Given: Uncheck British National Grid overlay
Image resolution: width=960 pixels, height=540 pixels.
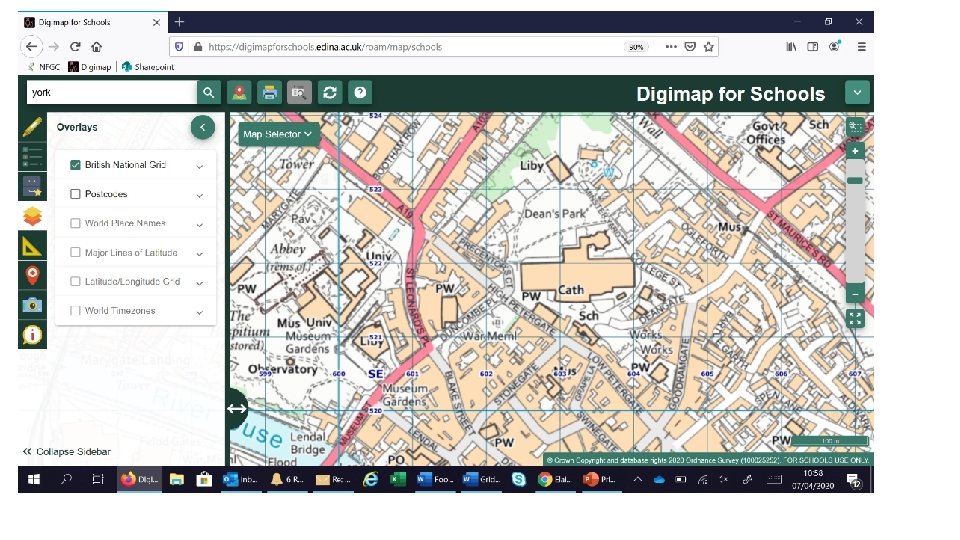Looking at the screenshot, I should (x=75, y=165).
